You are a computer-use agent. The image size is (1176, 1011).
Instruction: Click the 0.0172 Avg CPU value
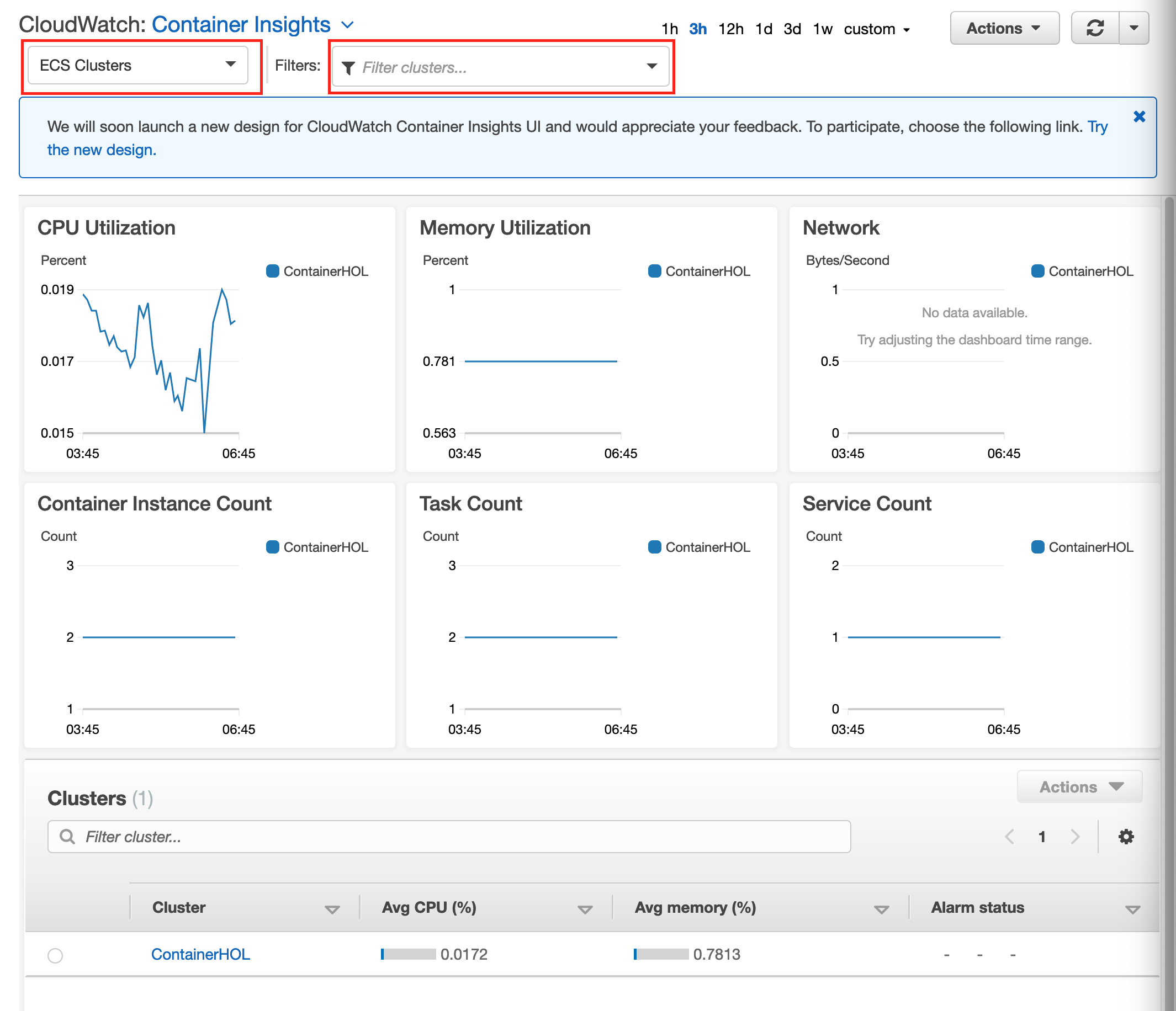[x=464, y=954]
